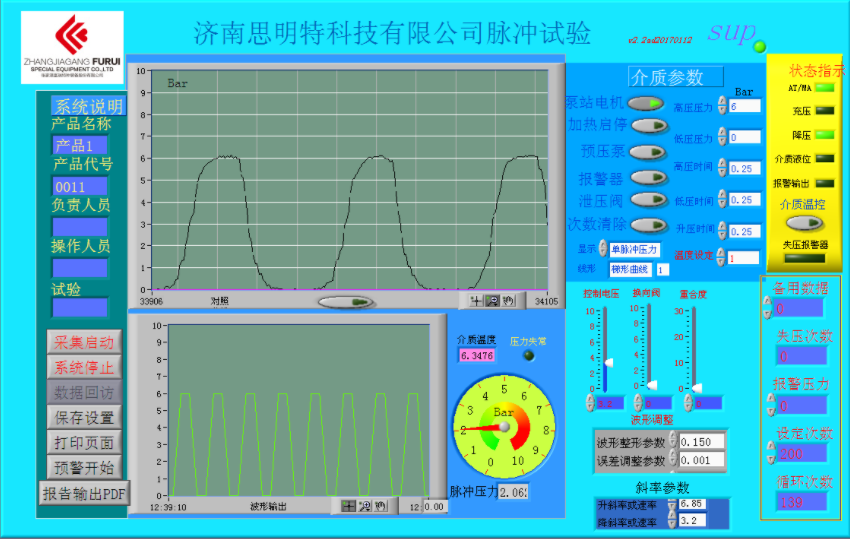Select zoom tool on 波形输出 graph palette
The height and width of the screenshot is (539, 850).
coord(364,506)
